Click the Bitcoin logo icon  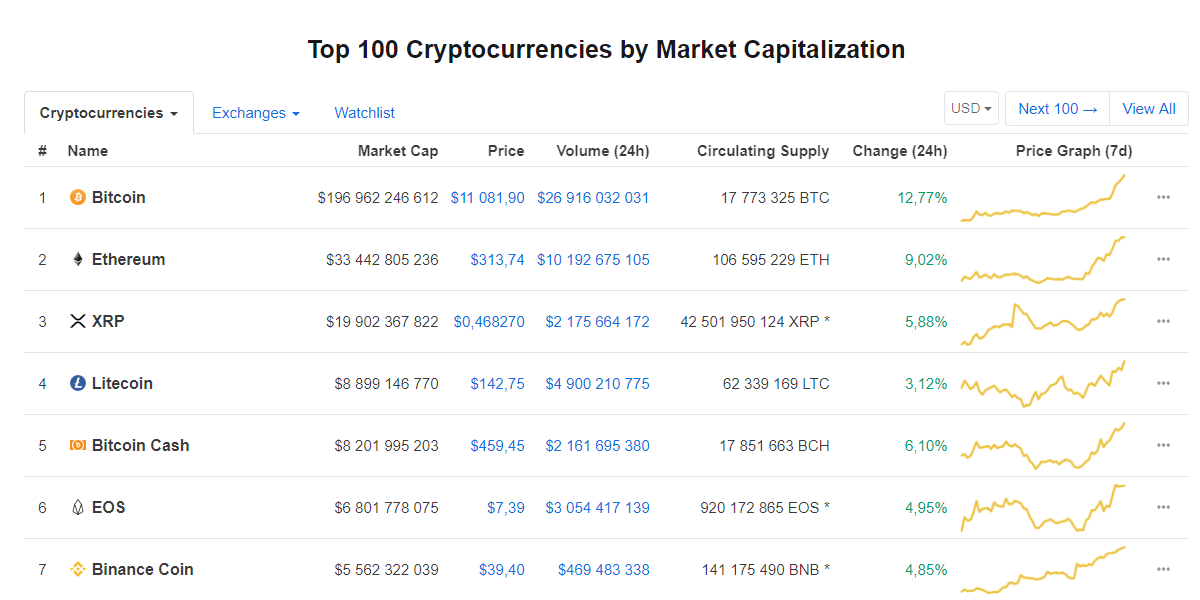coord(78,198)
